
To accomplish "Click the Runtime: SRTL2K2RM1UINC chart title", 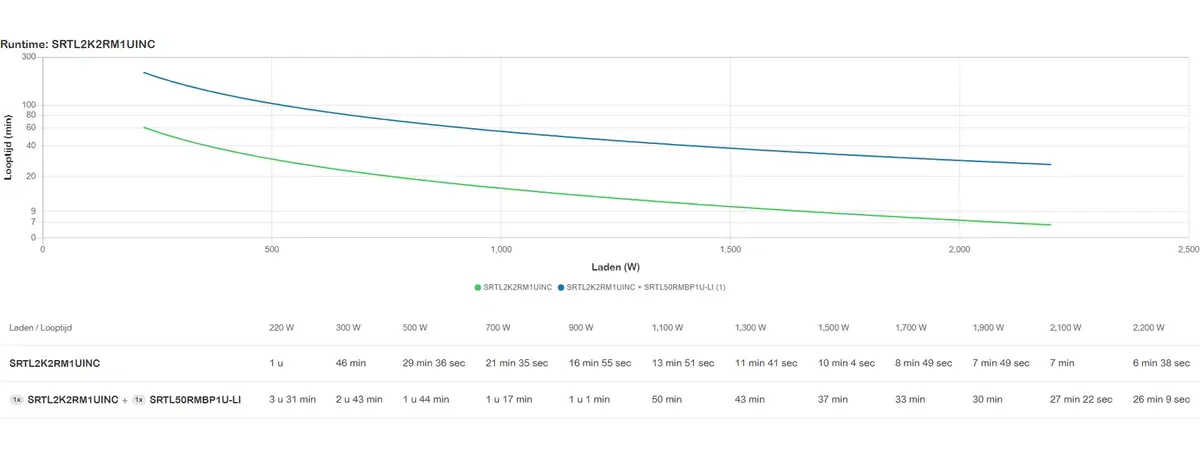I will (78, 45).
